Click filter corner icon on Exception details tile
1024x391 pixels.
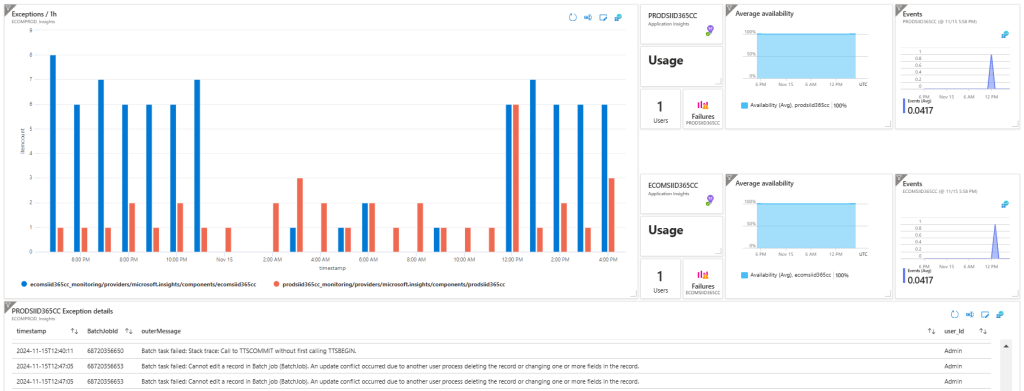pos(8,306)
